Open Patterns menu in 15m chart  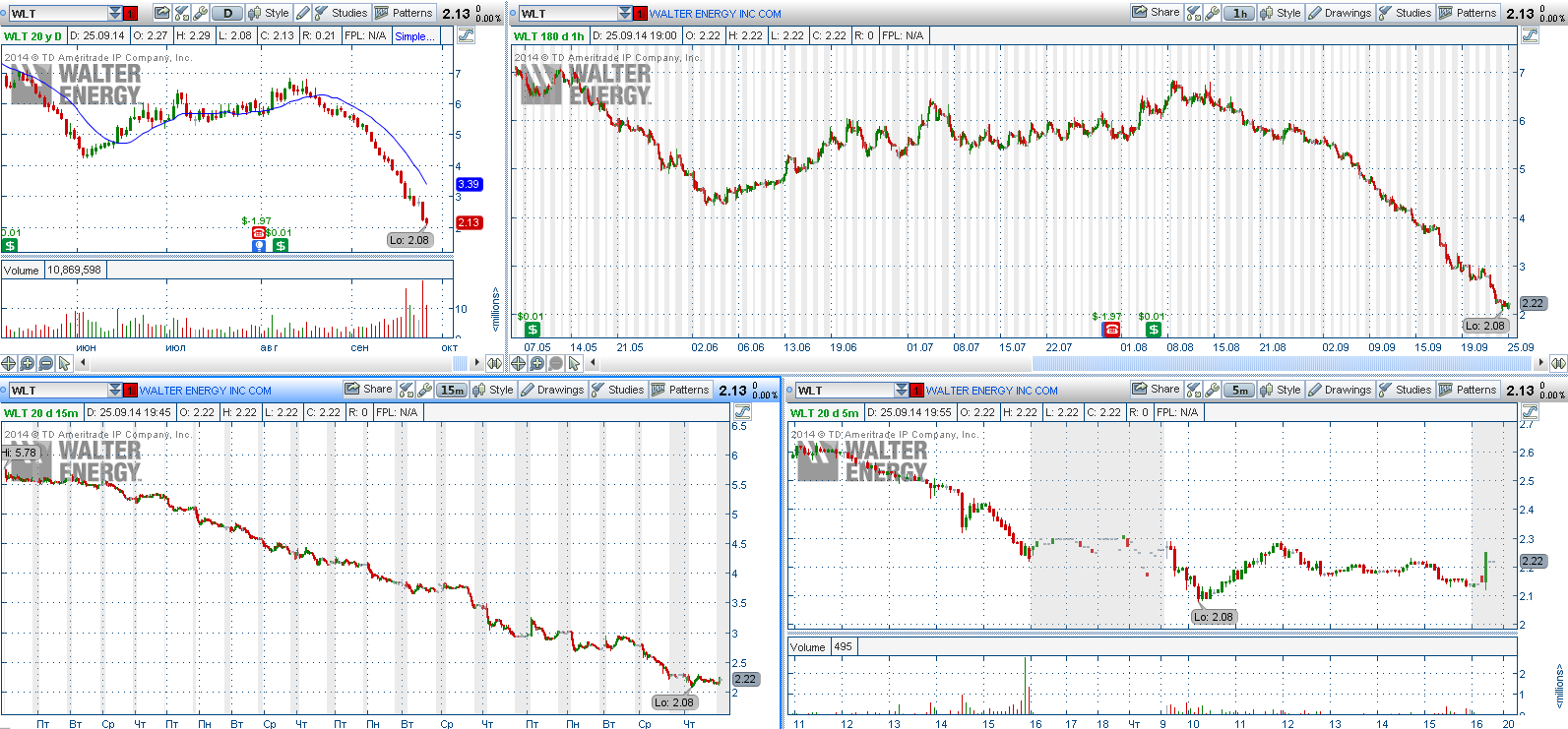(680, 390)
